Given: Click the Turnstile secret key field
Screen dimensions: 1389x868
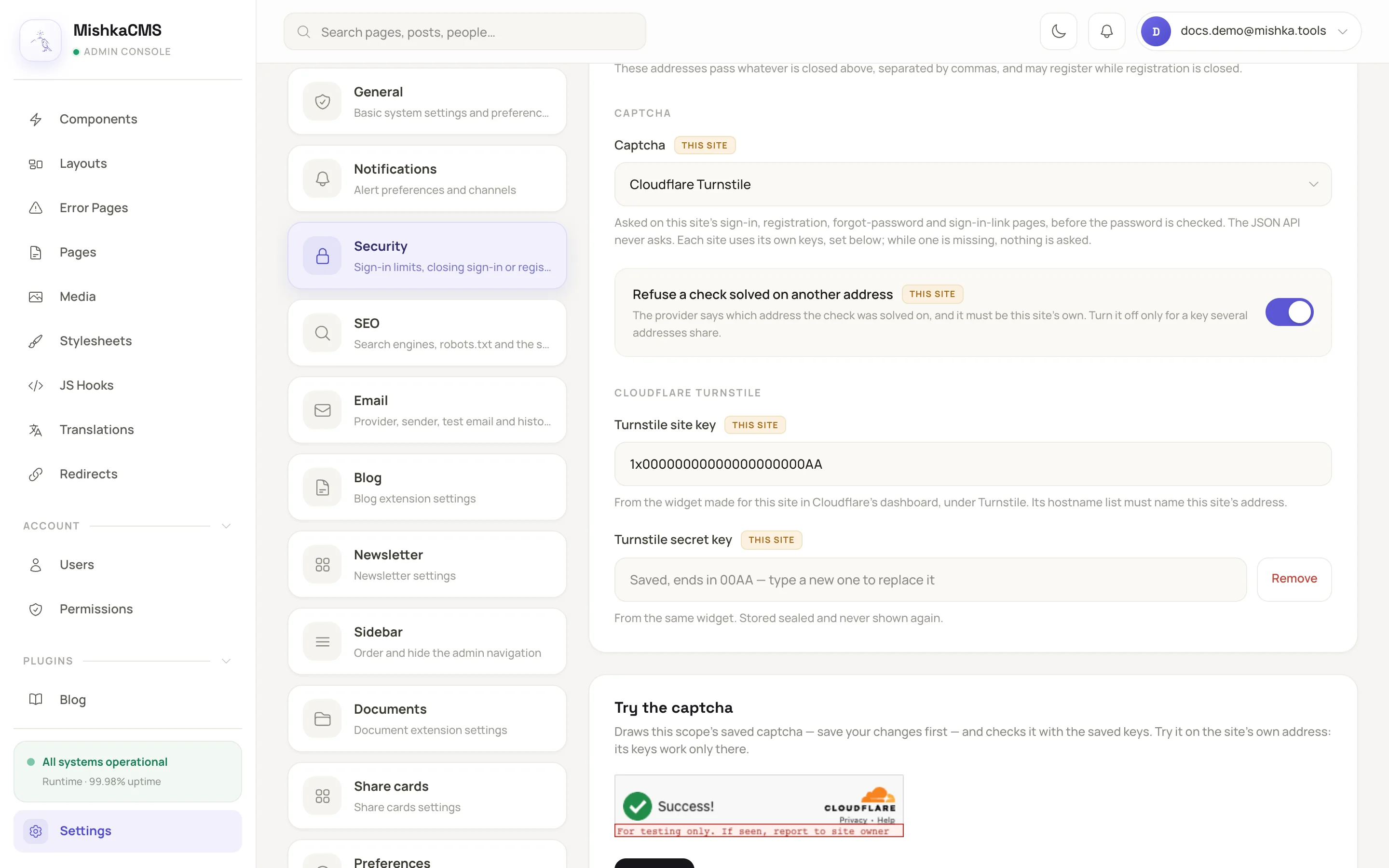Looking at the screenshot, I should pyautogui.click(x=930, y=579).
